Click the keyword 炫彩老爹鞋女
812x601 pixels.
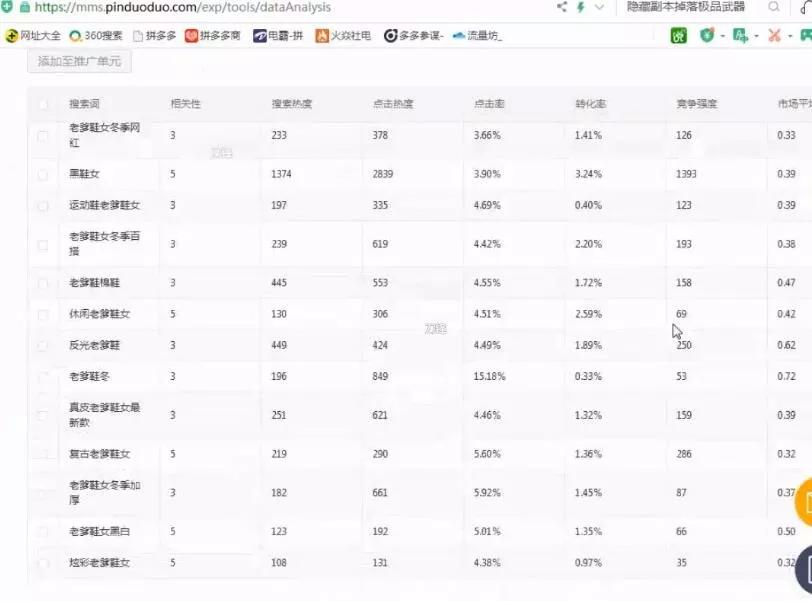(99, 563)
